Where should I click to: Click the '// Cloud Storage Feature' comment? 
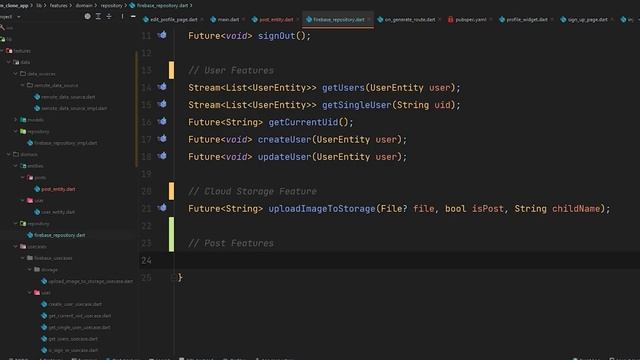coord(252,191)
